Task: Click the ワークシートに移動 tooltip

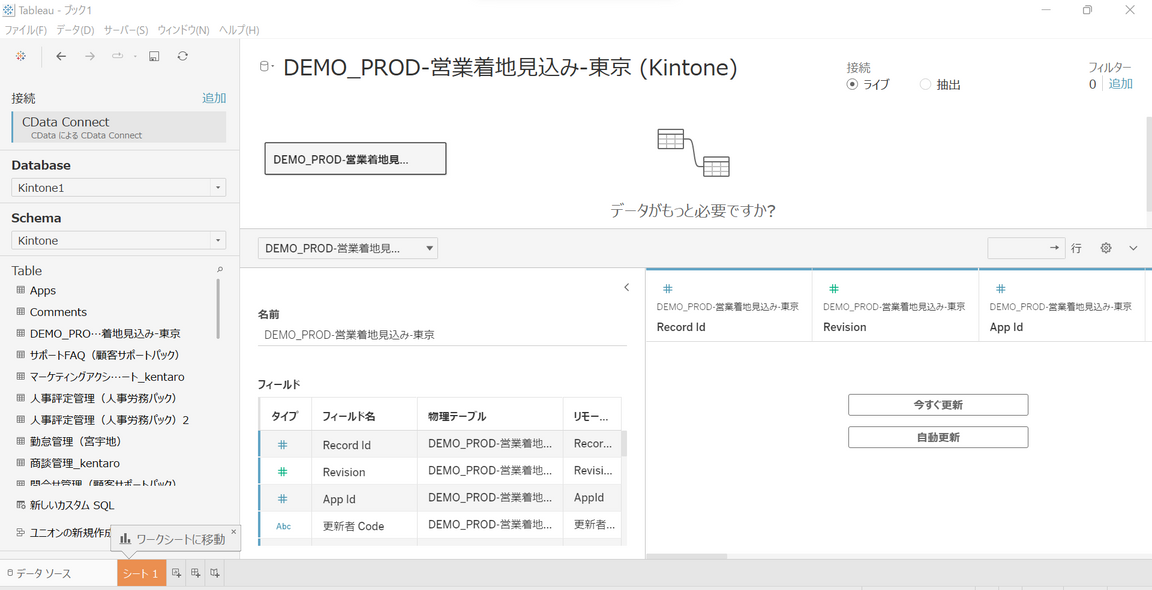Action: [175, 539]
